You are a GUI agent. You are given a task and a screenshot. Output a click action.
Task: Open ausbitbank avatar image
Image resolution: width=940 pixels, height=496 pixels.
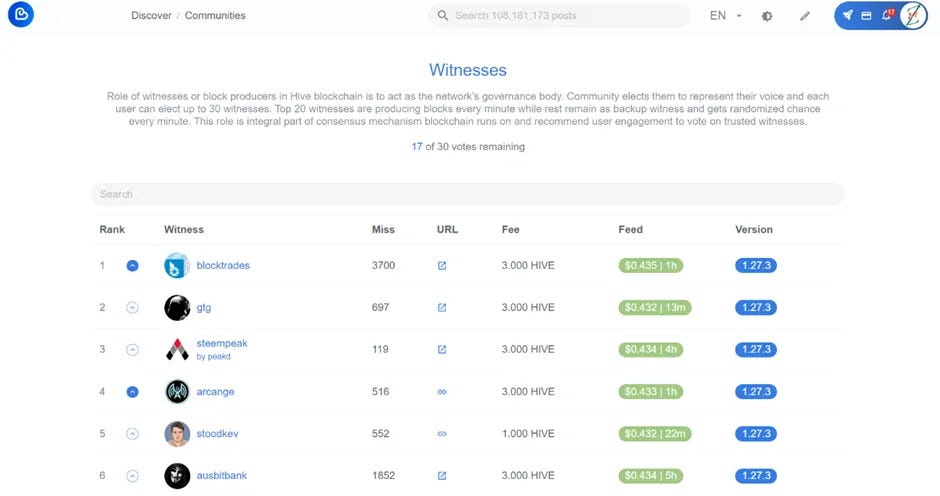click(x=177, y=476)
